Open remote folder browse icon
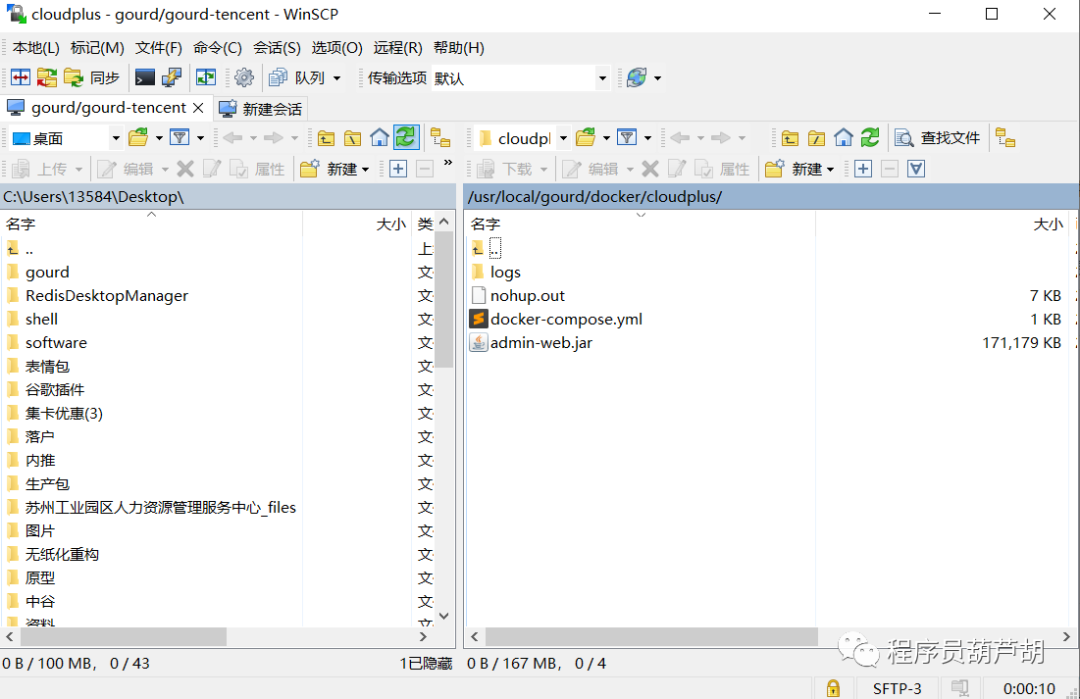Viewport: 1080px width, 699px height. (586, 138)
